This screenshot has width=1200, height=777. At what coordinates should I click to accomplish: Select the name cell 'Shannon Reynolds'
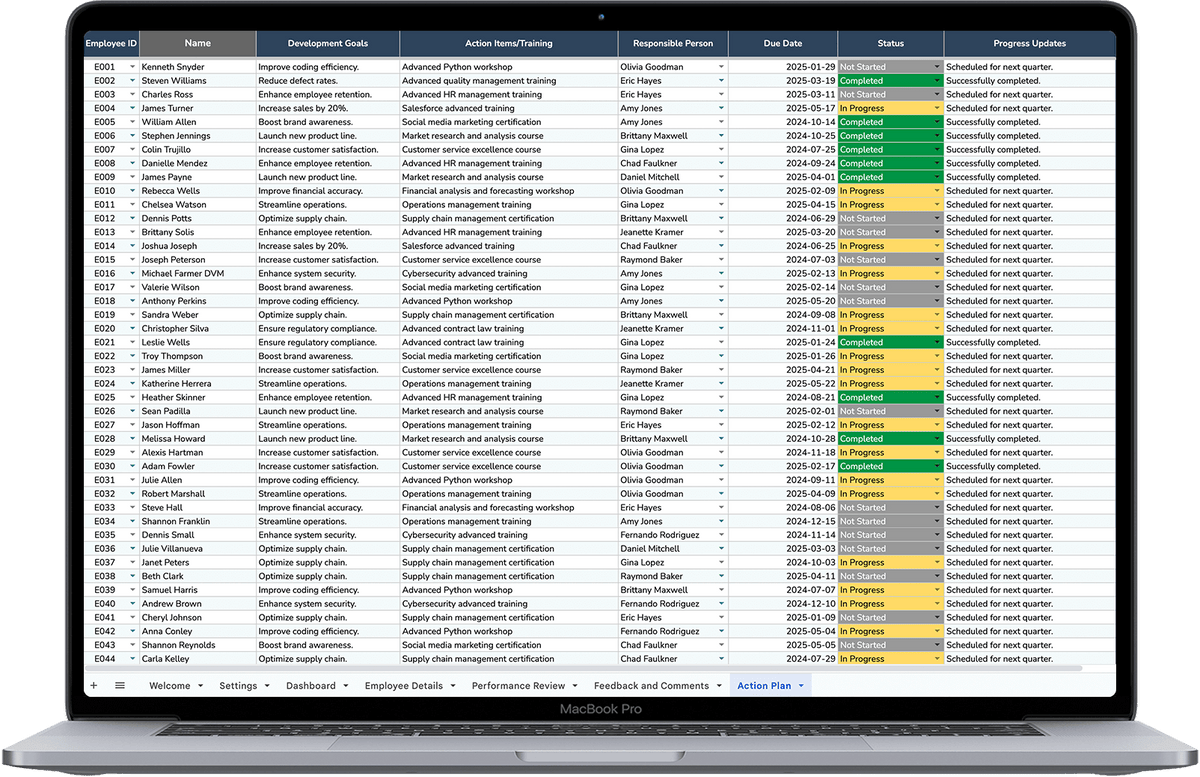[x=198, y=645]
